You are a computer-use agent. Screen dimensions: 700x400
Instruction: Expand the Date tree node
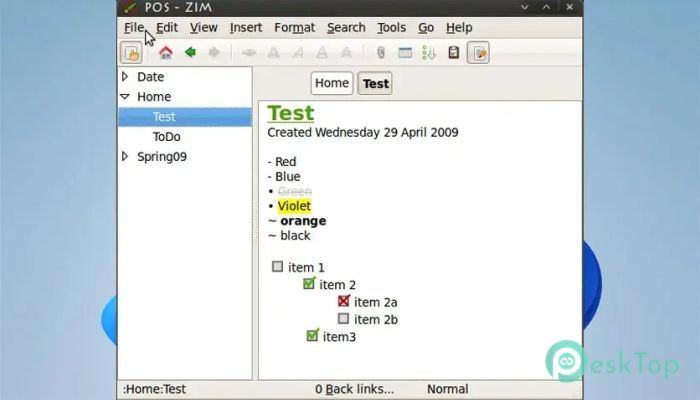[125, 76]
